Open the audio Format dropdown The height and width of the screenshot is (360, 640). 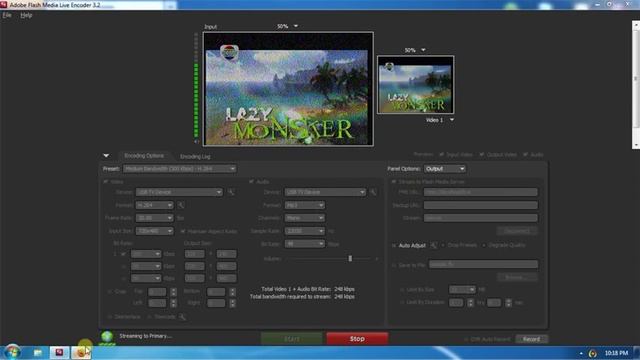click(x=304, y=205)
